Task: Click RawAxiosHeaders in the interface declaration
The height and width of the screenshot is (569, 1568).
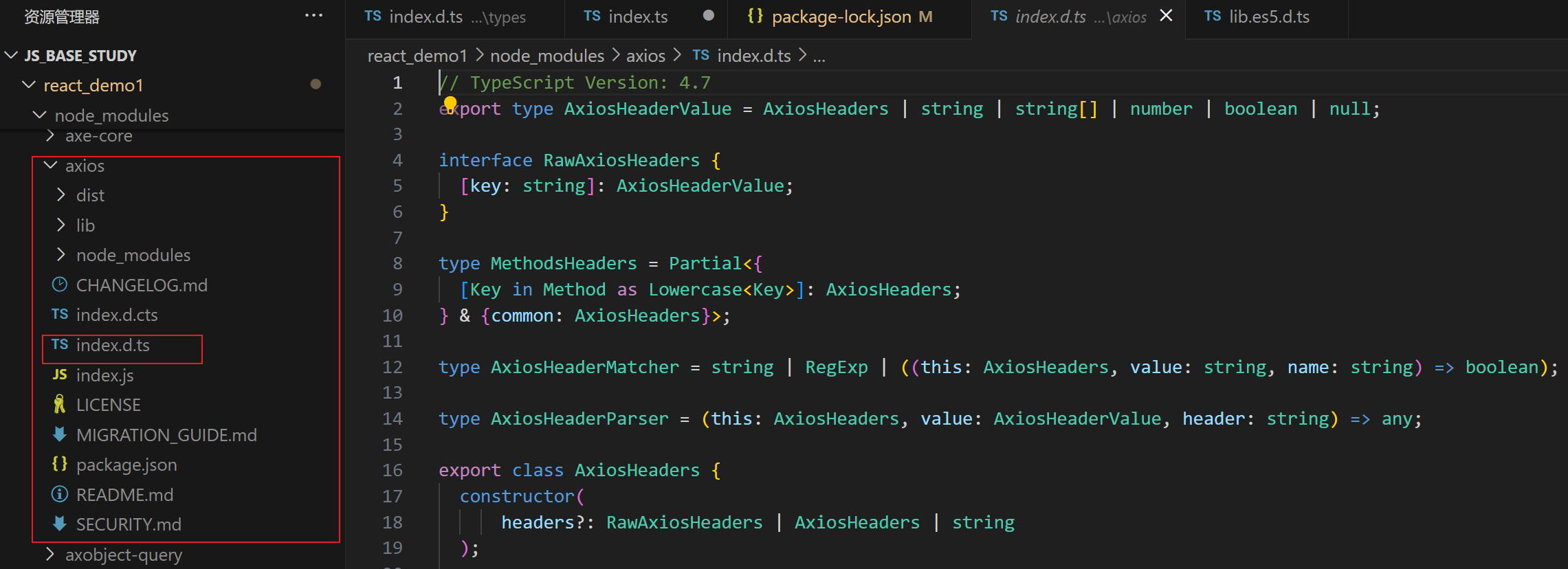Action: click(621, 160)
